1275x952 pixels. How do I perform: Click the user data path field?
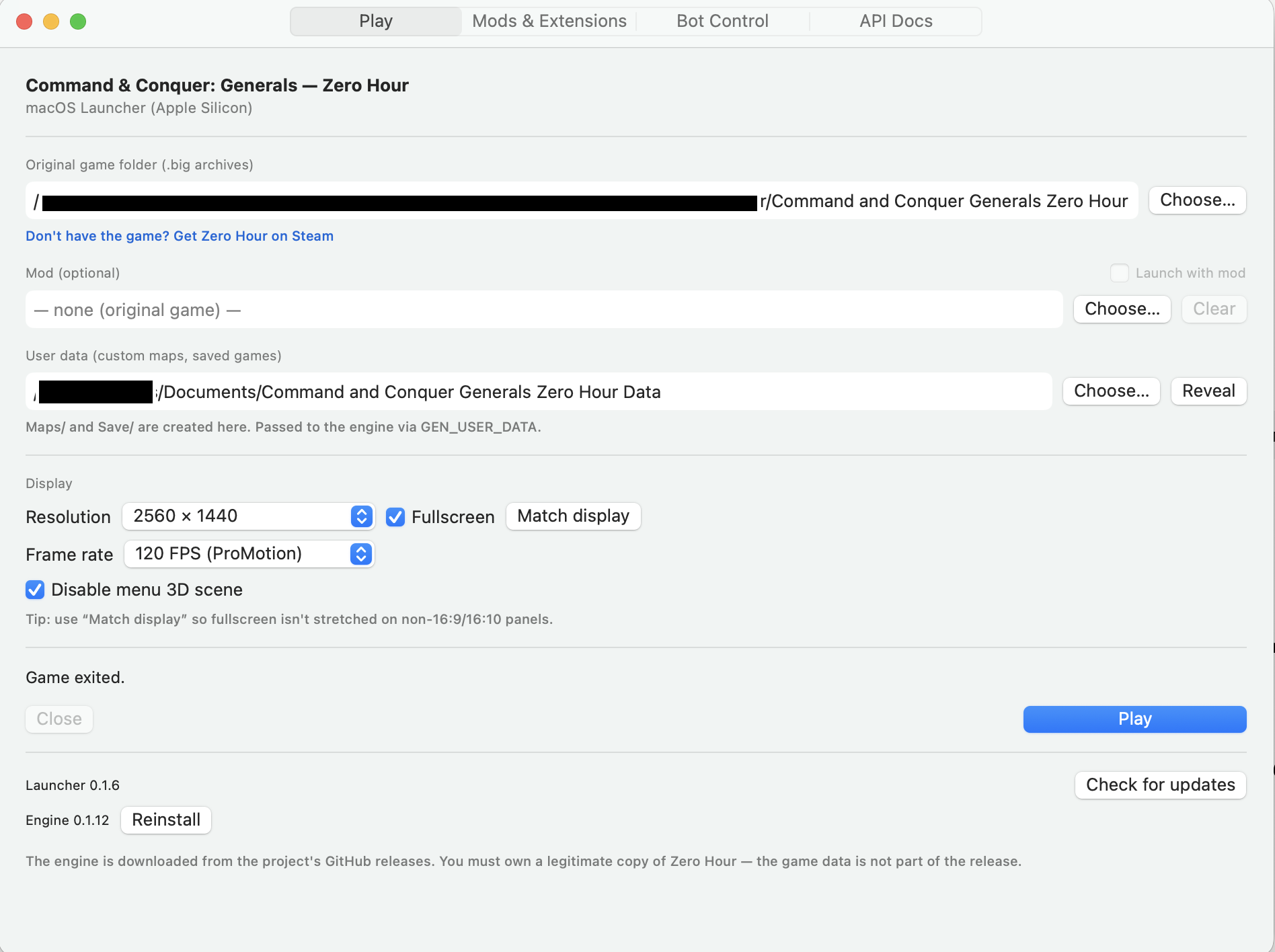[x=539, y=391]
